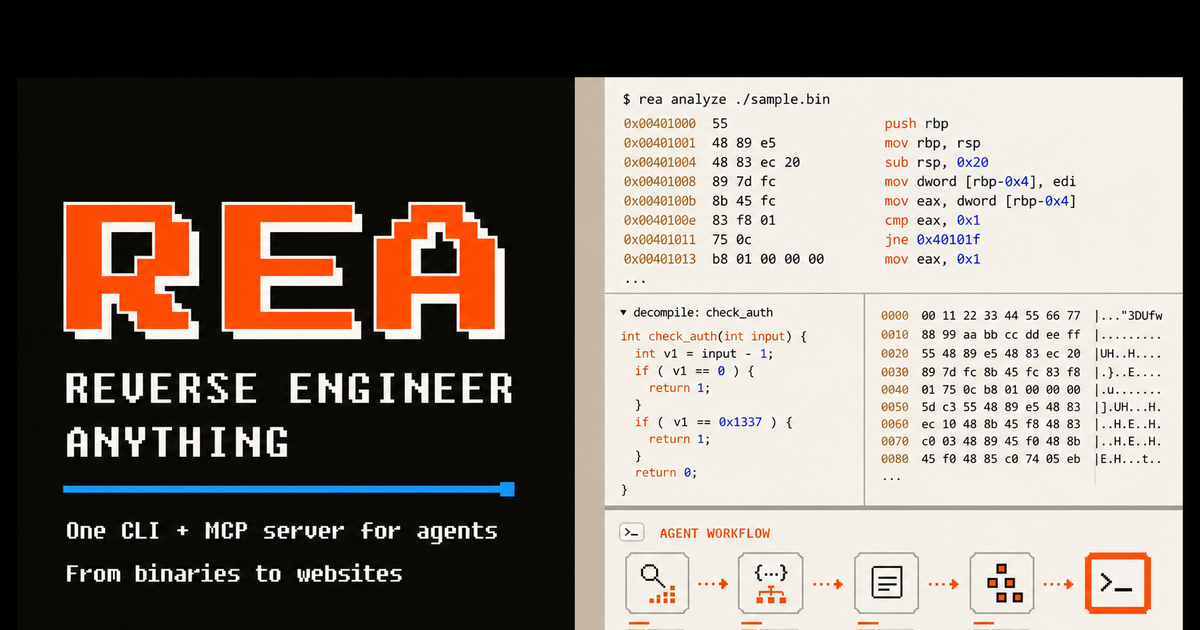This screenshot has height=630, width=1200.
Task: Select the address 0x00401013
Action: tap(660, 259)
